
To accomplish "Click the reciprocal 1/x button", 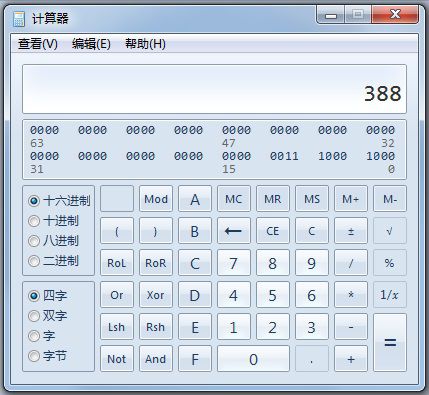I will 390,295.
